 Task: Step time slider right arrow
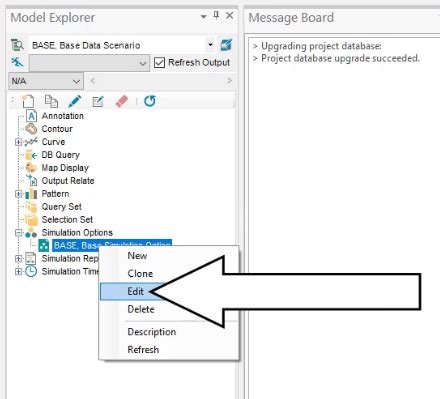pyautogui.click(x=229, y=81)
